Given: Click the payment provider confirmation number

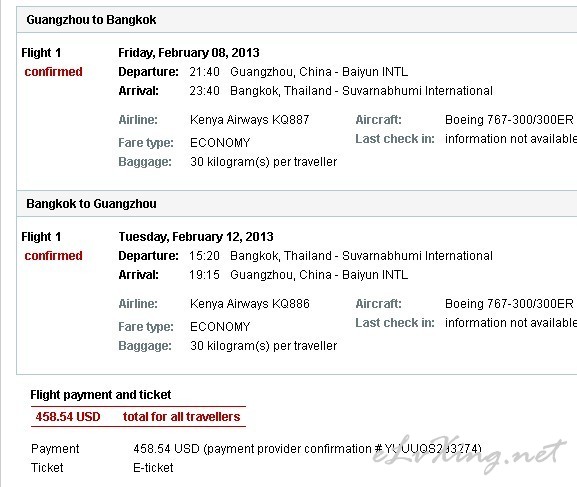Looking at the screenshot, I should (432, 449).
